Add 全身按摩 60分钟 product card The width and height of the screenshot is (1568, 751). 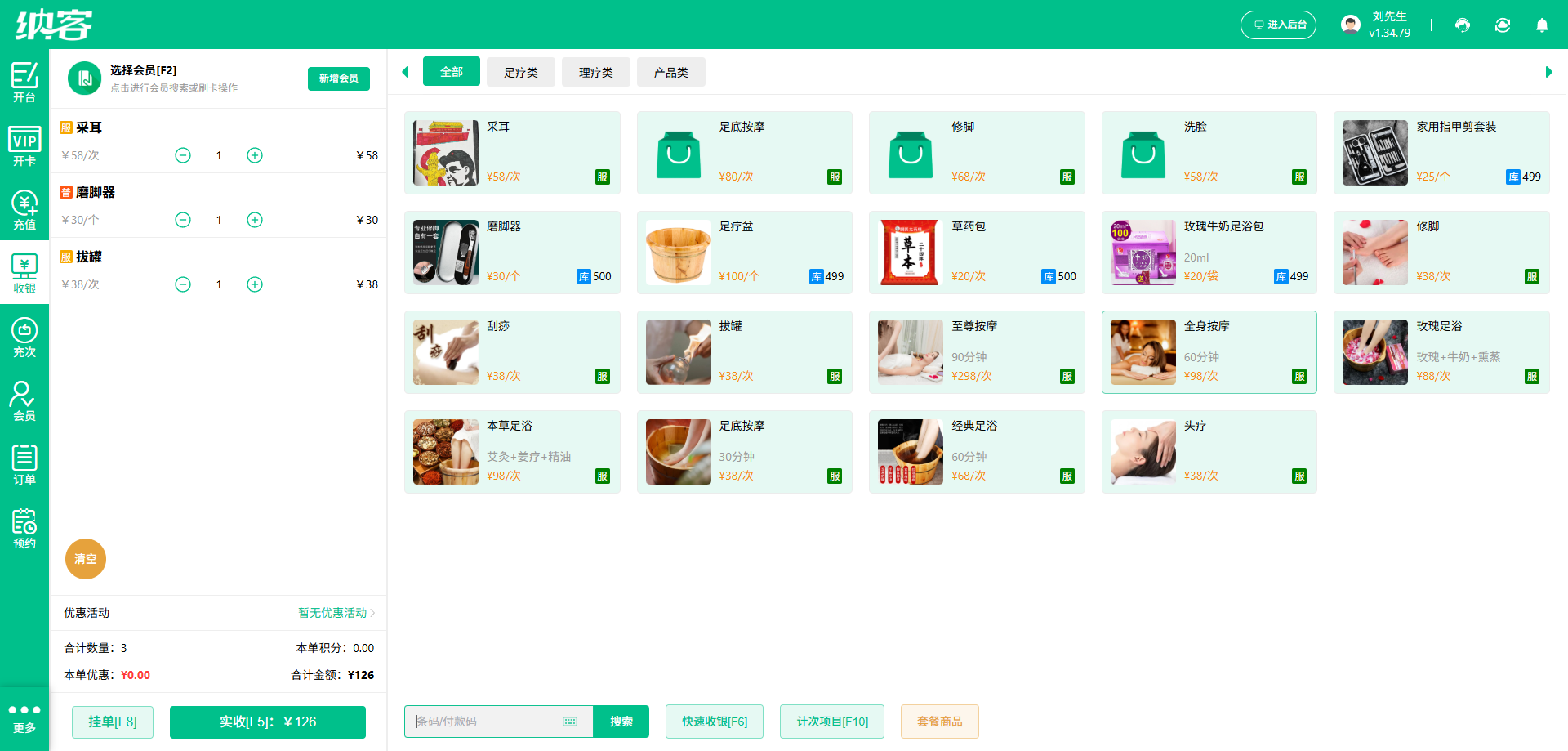tap(1209, 352)
